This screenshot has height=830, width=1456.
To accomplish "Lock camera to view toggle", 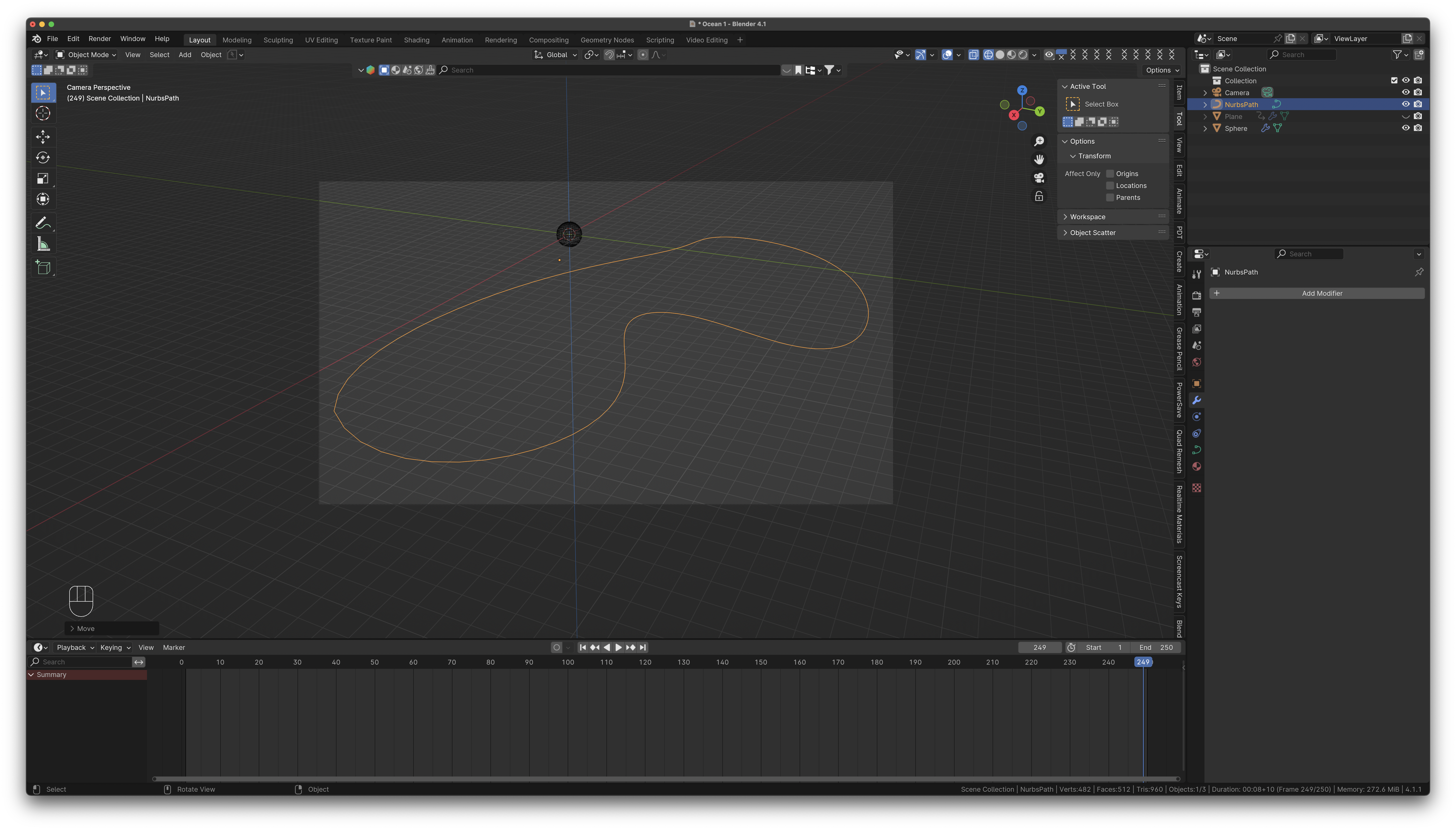I will click(x=1039, y=197).
